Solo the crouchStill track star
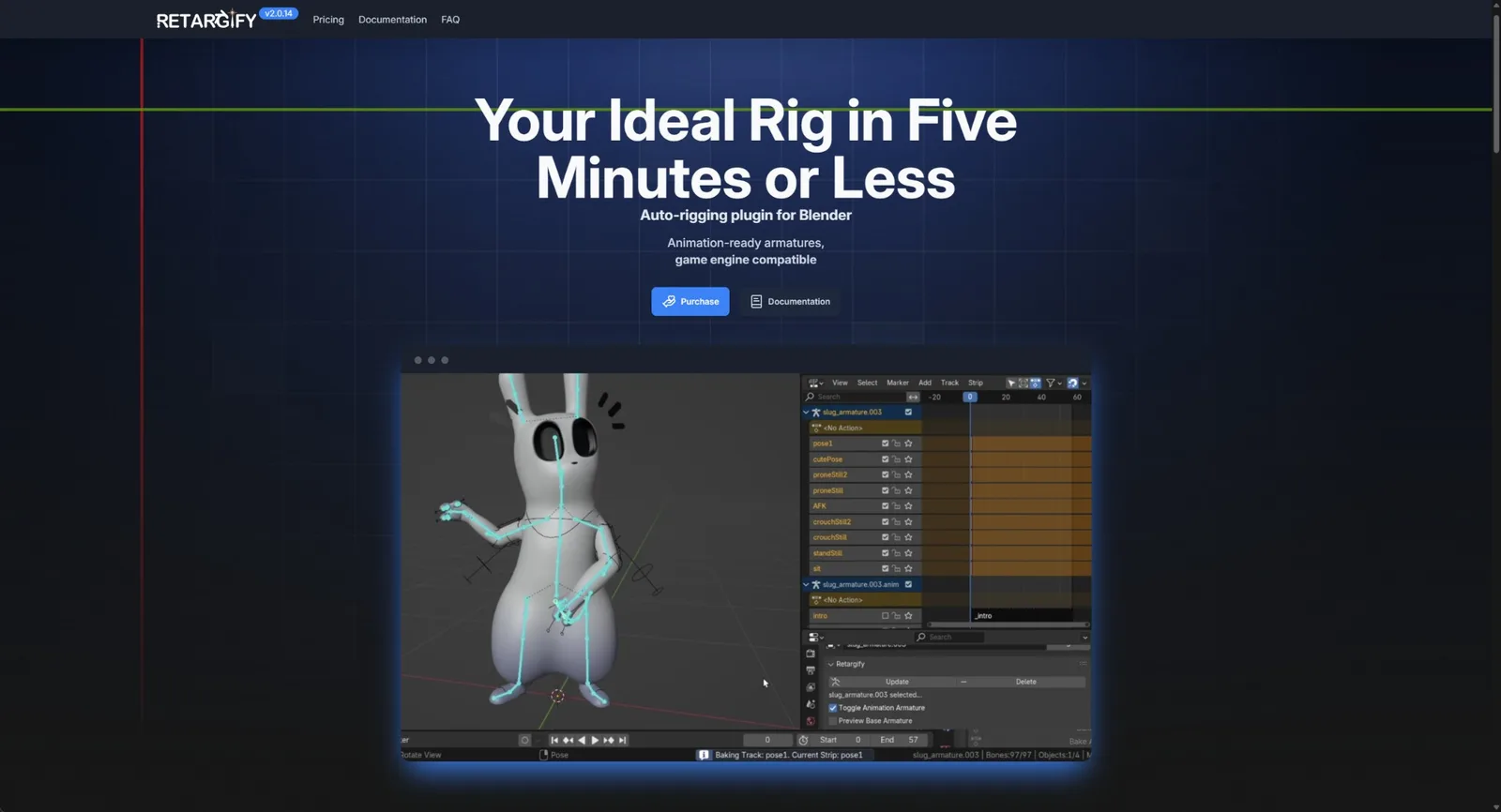Image resolution: width=1501 pixels, height=812 pixels. coord(908,537)
